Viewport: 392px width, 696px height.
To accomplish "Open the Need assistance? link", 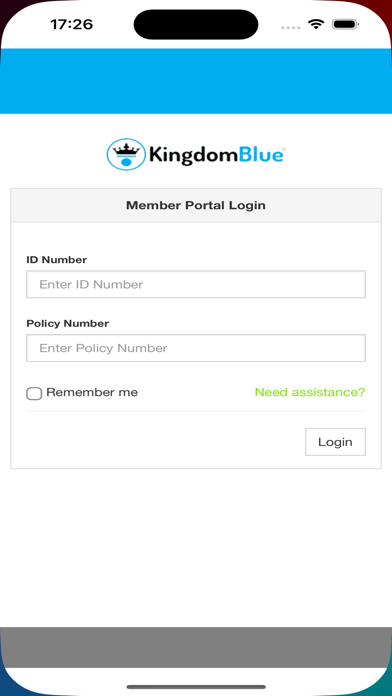I will tap(310, 392).
